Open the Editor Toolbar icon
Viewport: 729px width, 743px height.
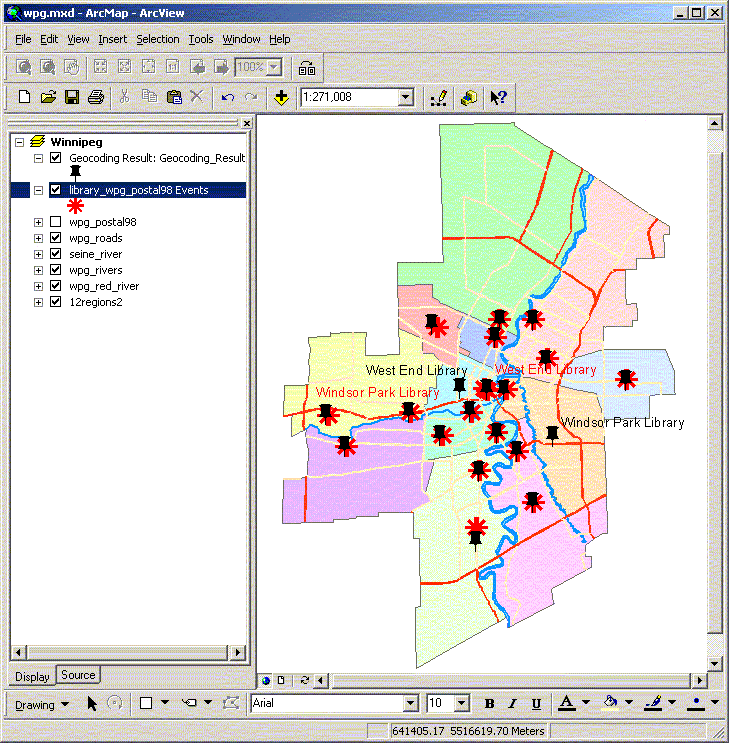click(437, 97)
